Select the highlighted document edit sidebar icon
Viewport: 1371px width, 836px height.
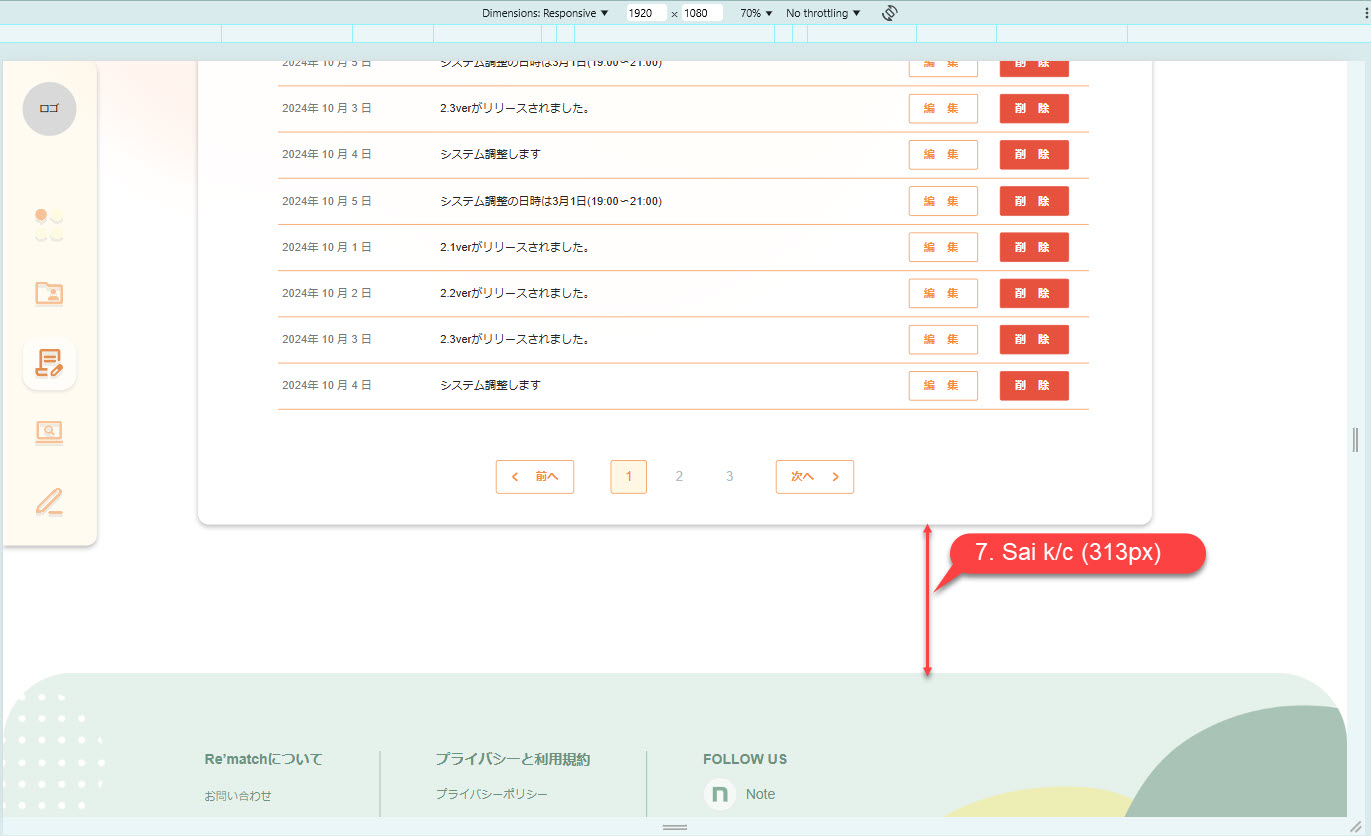(49, 363)
